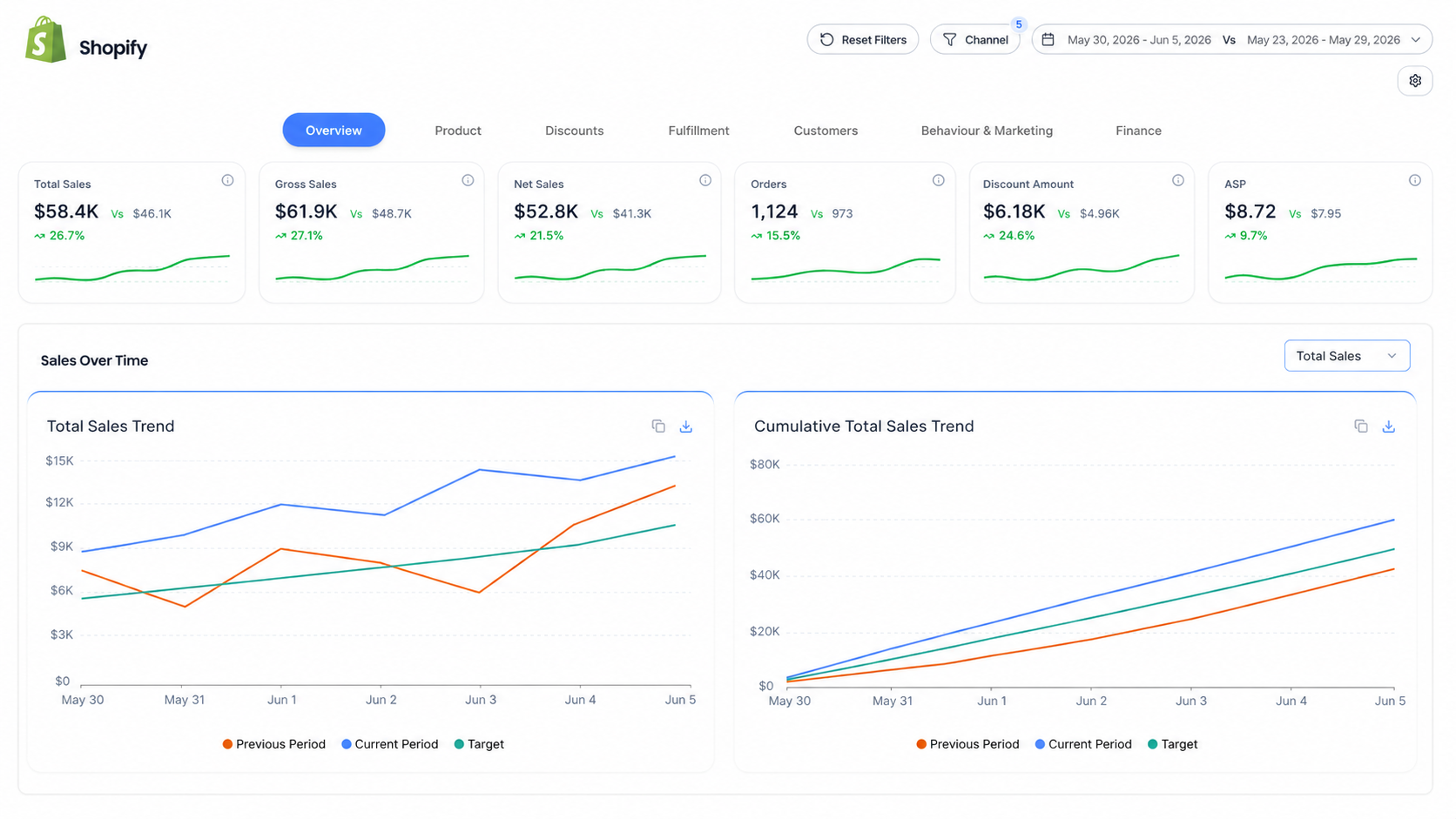Screen dimensions: 1456x819
Task: Click the $8.72 ASP value
Action: (x=1250, y=211)
